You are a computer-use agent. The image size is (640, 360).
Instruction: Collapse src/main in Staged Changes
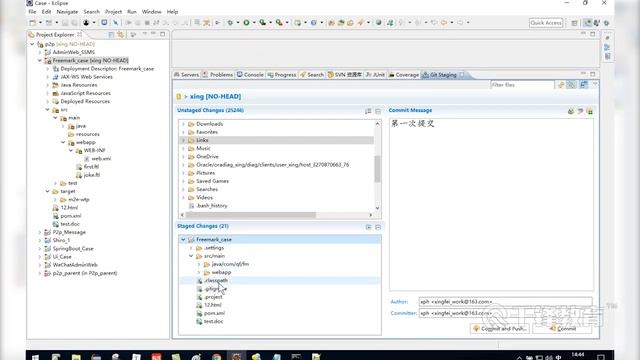[191, 256]
